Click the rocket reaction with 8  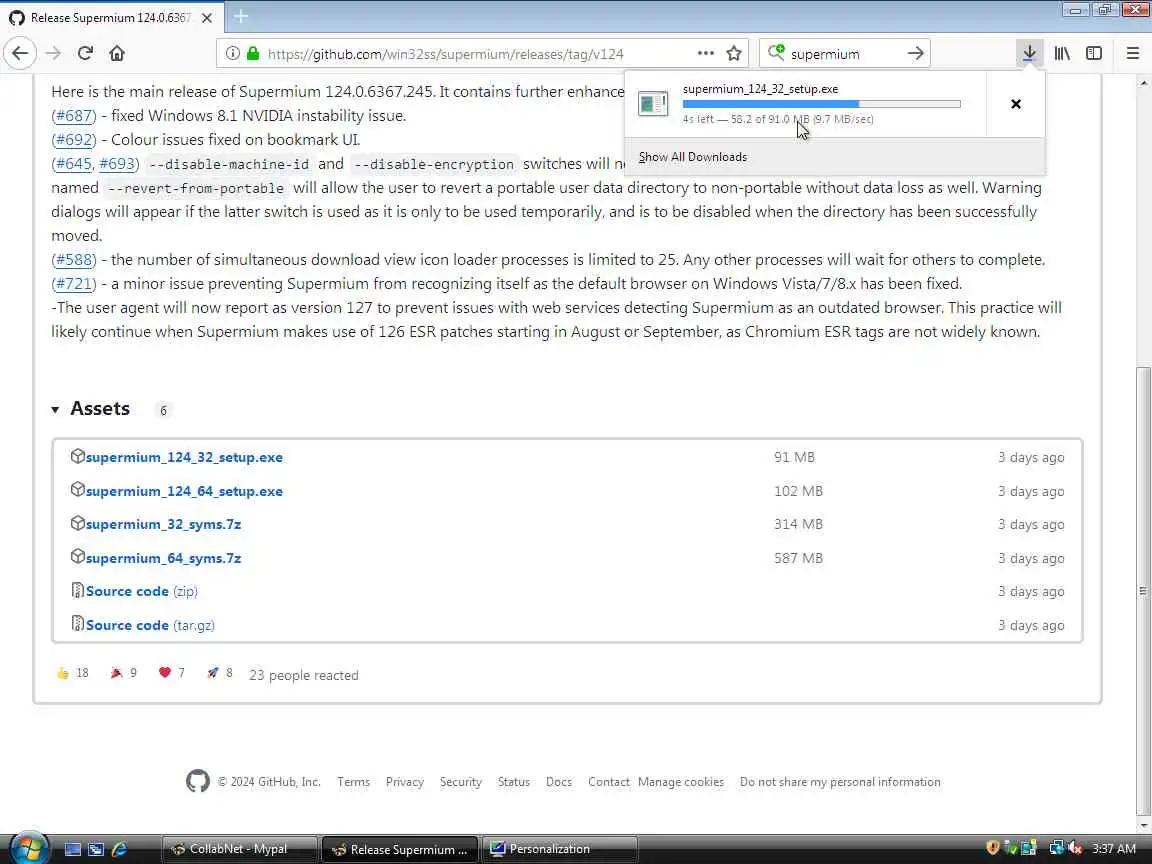(x=220, y=673)
